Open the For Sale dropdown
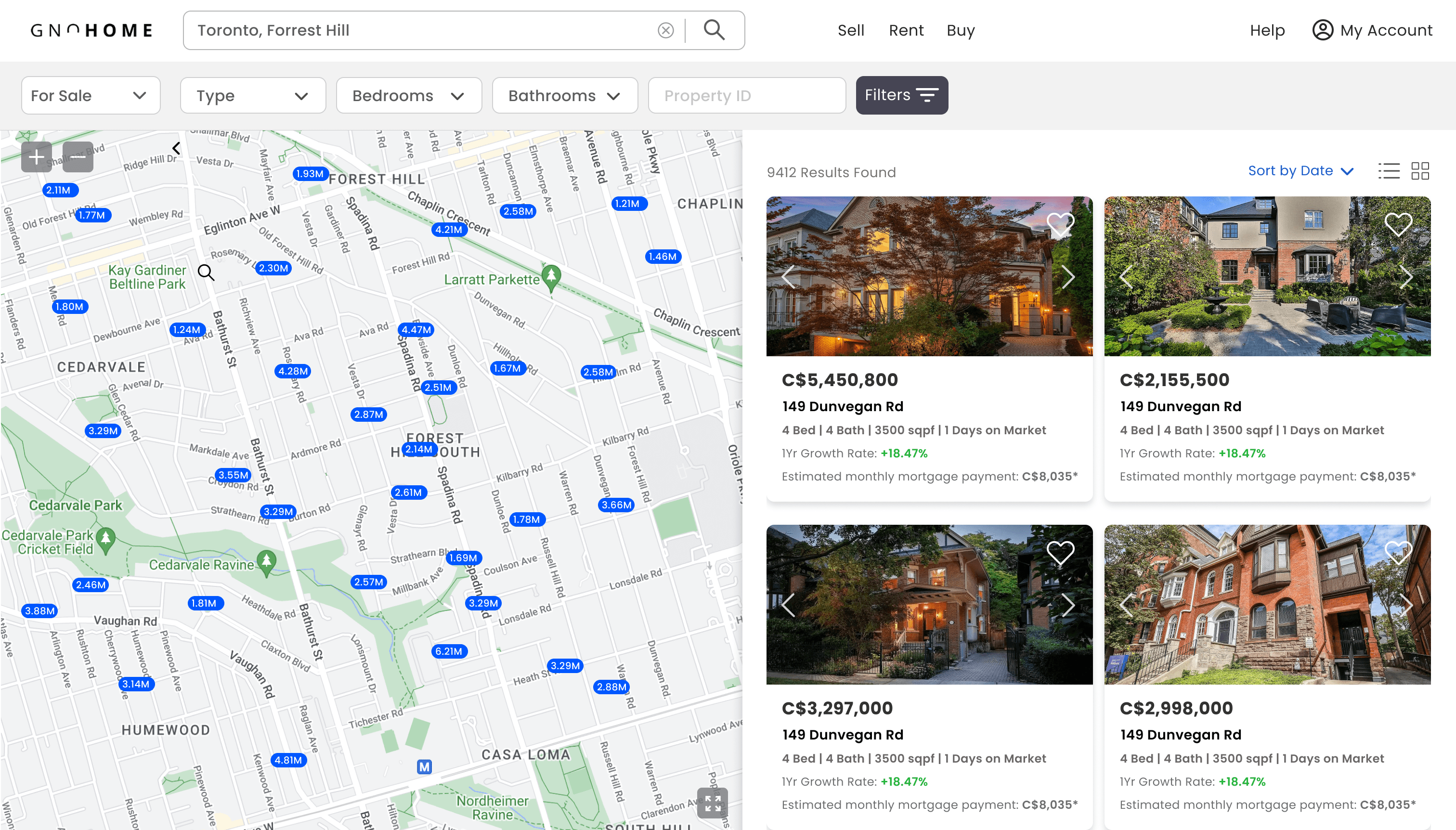 pos(91,96)
